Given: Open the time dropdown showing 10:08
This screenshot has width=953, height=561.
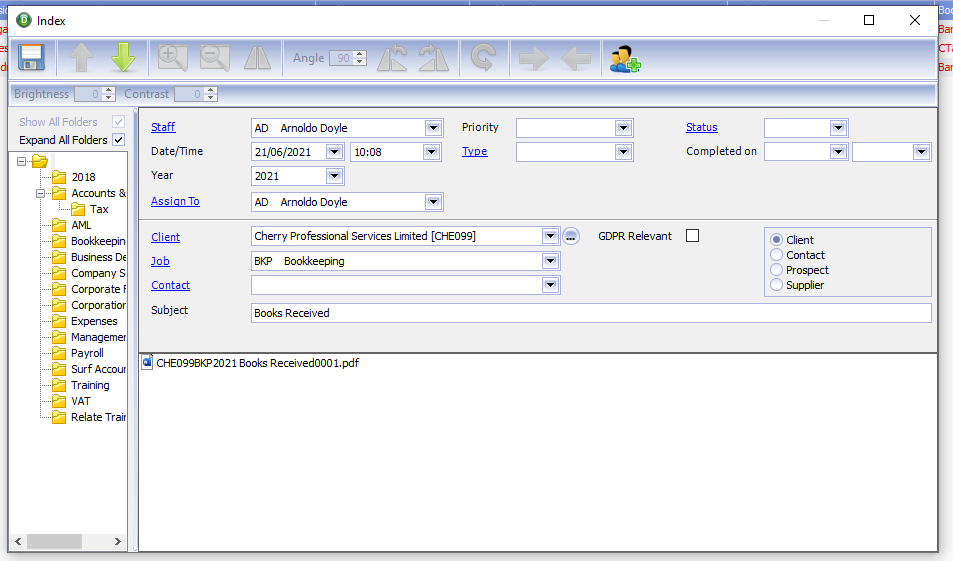Looking at the screenshot, I should pyautogui.click(x=432, y=152).
